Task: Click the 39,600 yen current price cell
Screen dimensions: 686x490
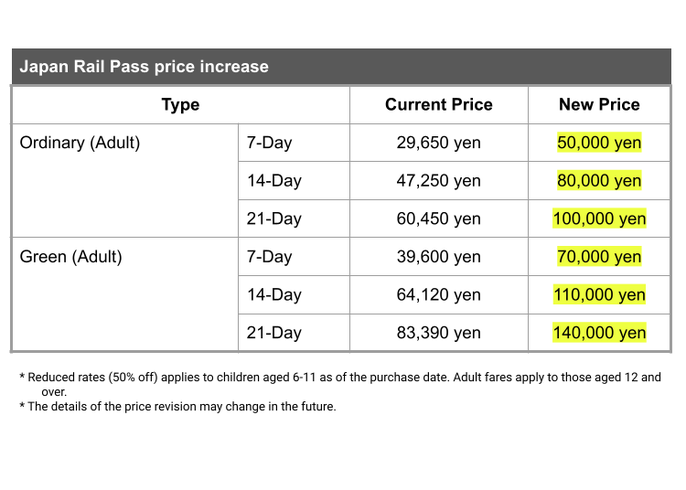Action: (439, 257)
